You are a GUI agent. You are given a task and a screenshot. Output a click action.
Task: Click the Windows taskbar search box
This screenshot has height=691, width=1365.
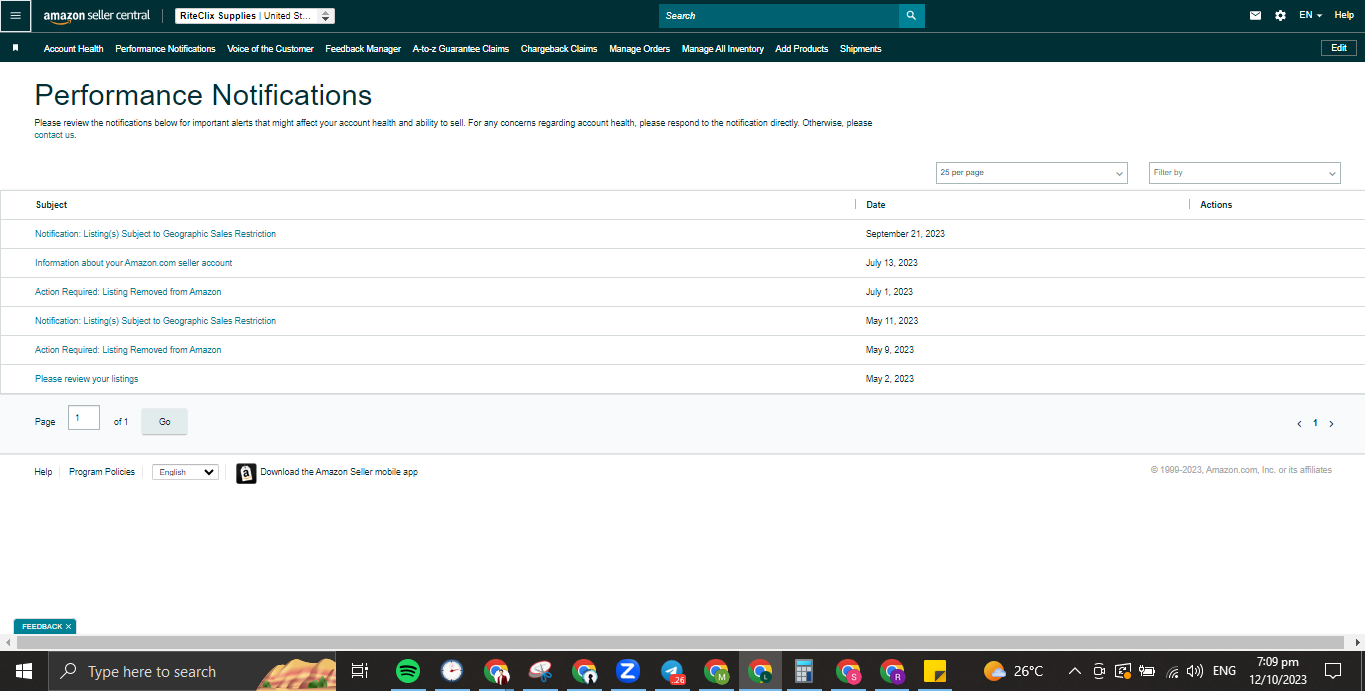pos(192,671)
